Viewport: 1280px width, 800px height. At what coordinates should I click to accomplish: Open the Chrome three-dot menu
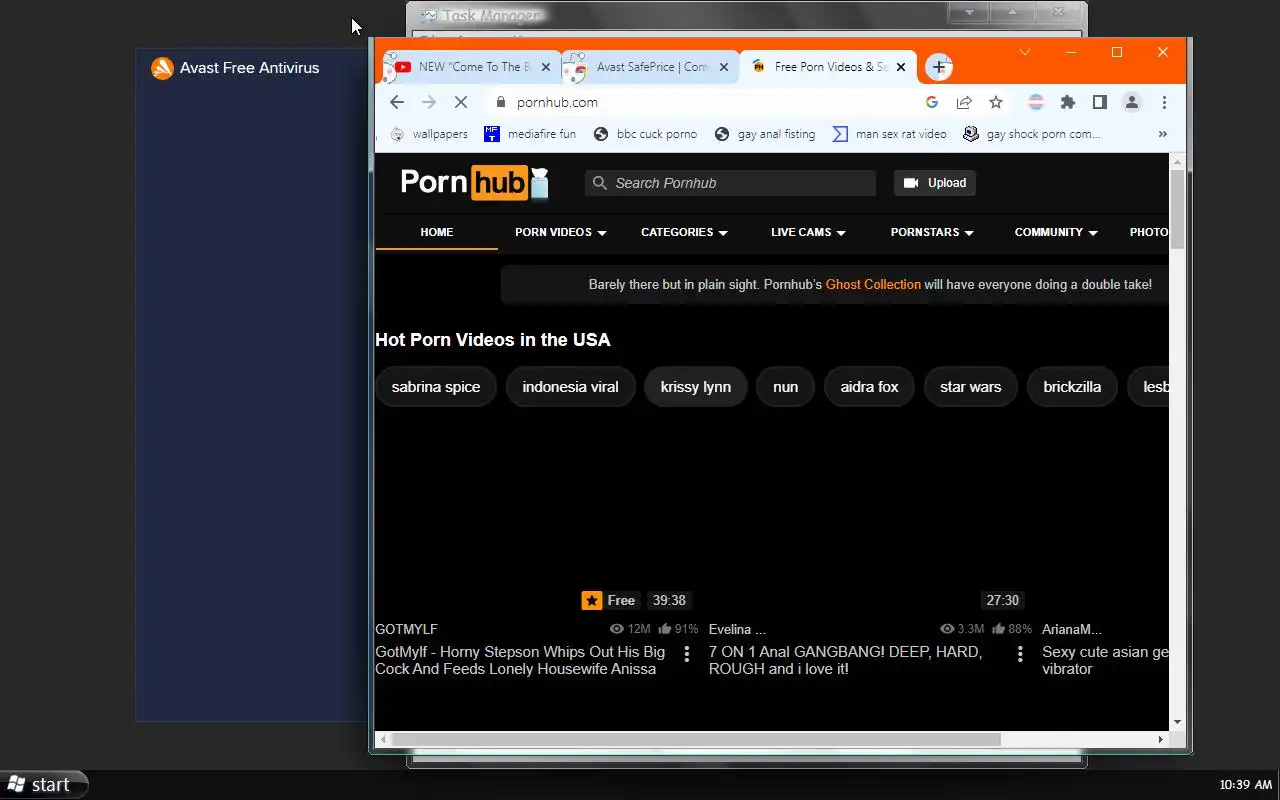coord(1164,102)
